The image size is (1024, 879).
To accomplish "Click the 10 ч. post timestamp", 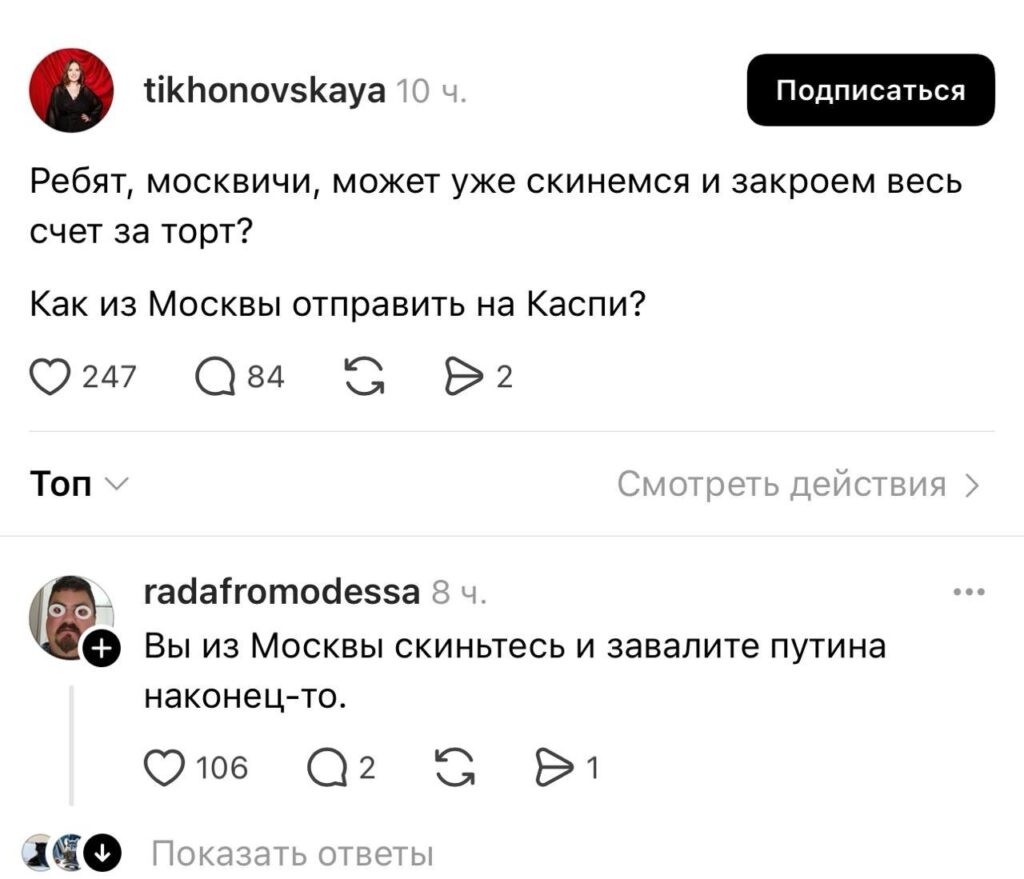I will coord(431,93).
